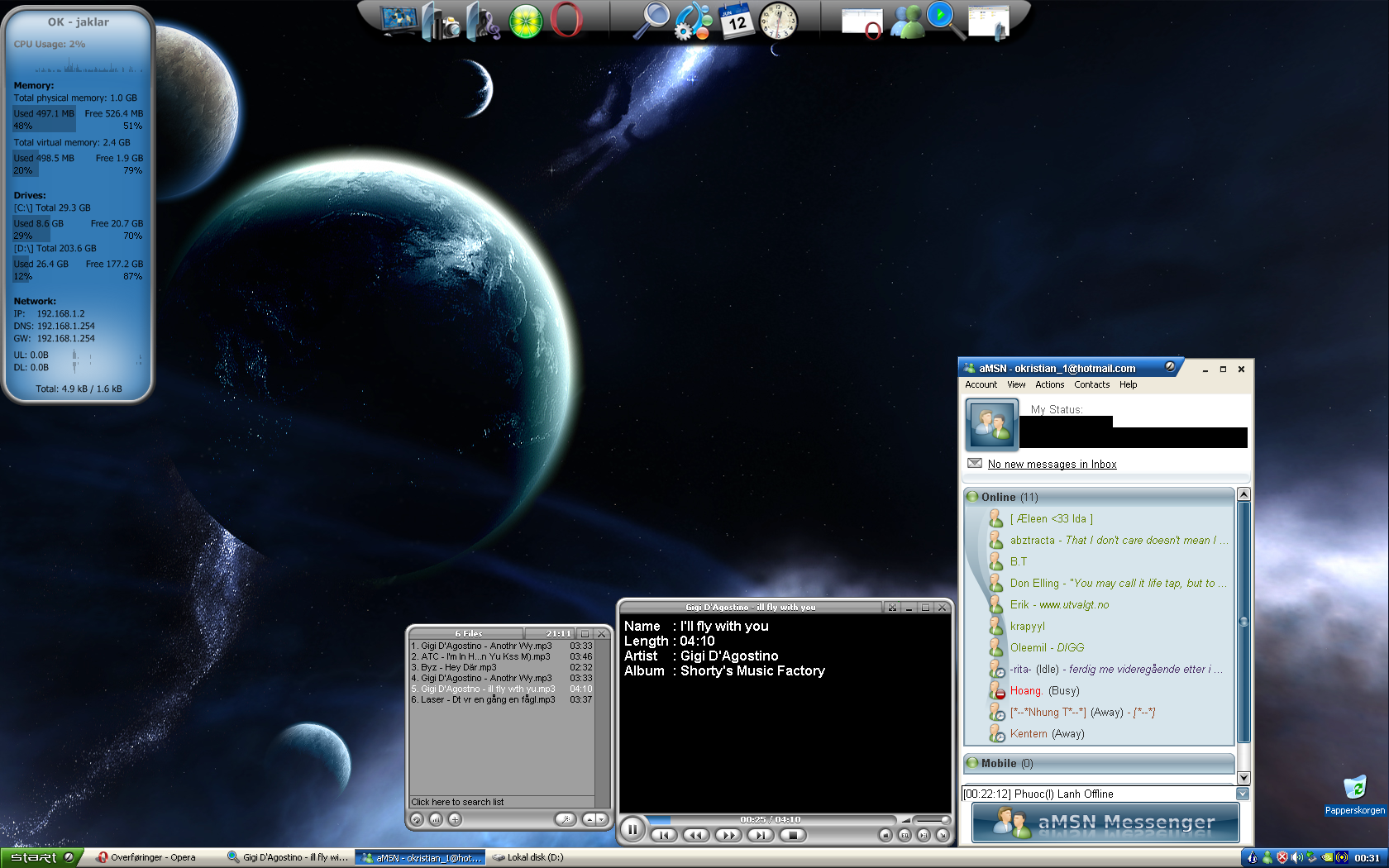Open the event history dropdown arrow in aMSN
Image resolution: width=1389 pixels, height=868 pixels.
pos(1243,794)
